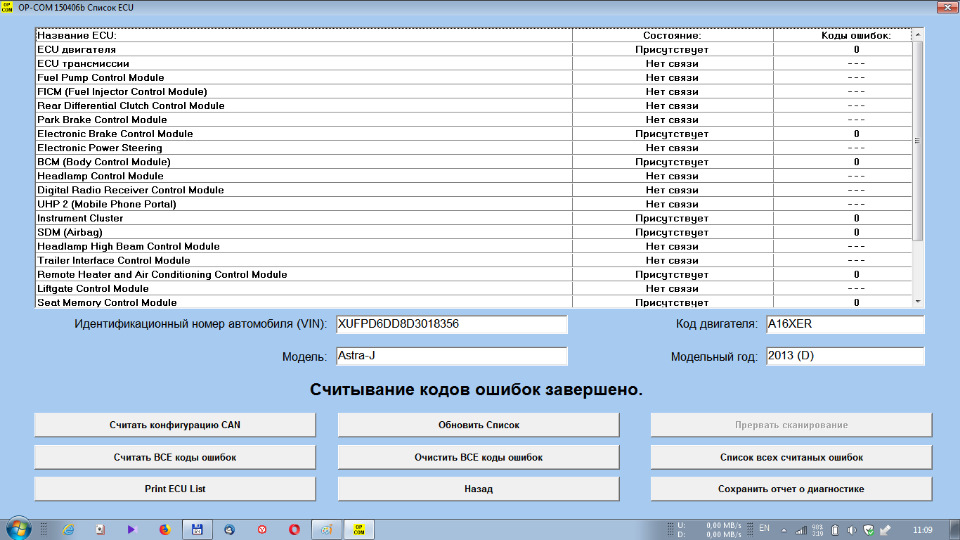Select the 'Electronic Power Steering' row

point(474,148)
